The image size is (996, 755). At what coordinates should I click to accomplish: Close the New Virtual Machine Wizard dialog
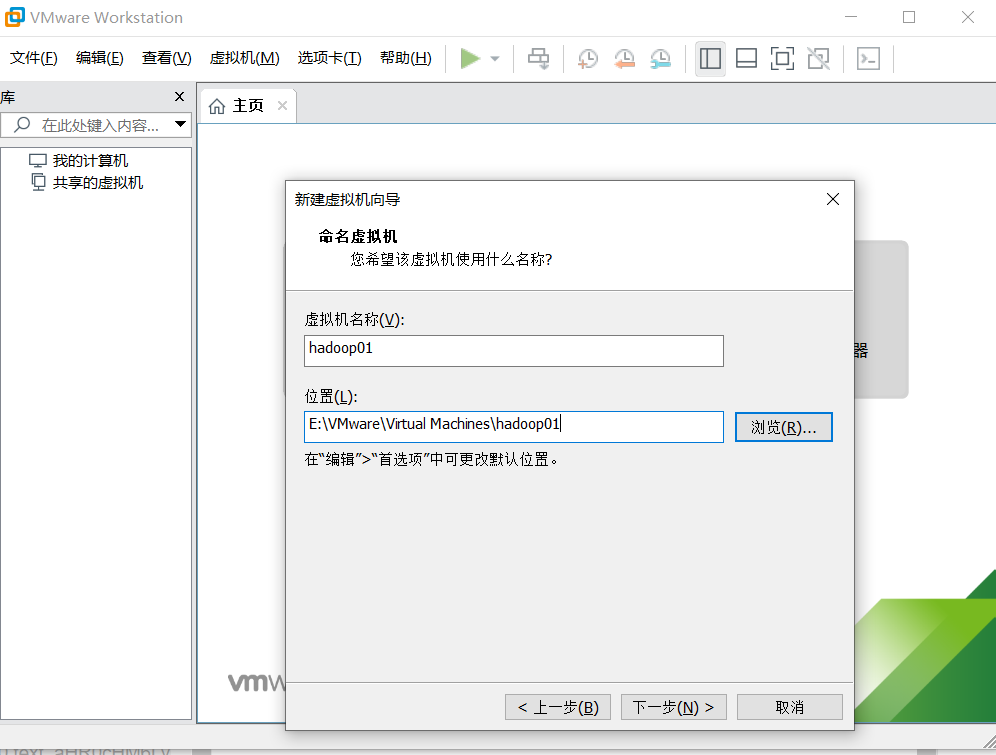(833, 199)
